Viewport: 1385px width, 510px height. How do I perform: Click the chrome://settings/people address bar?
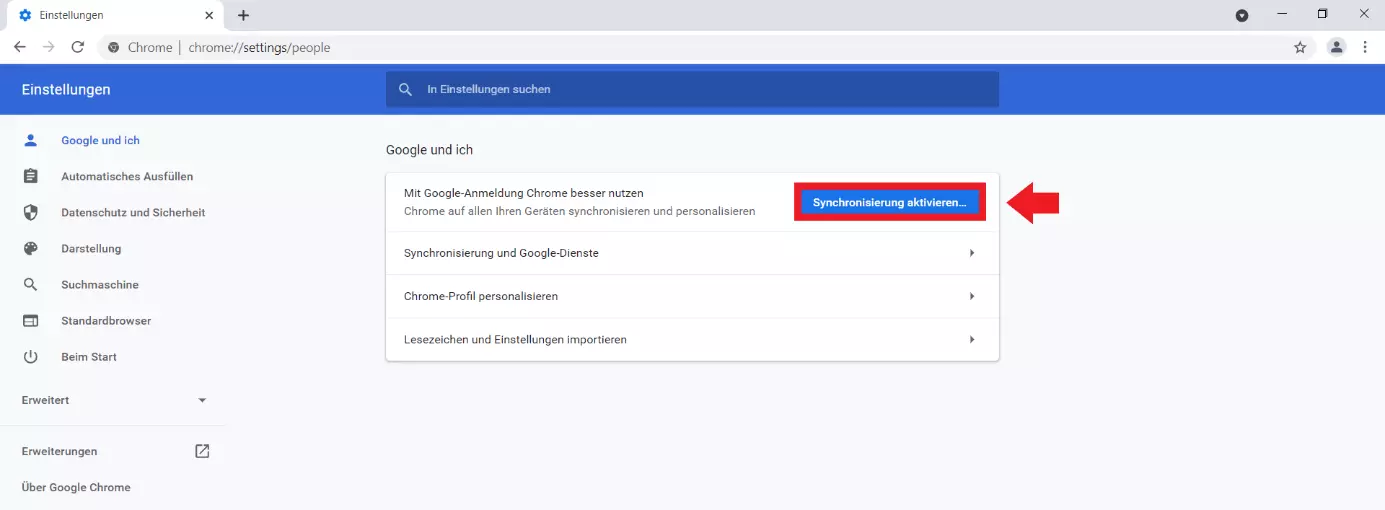coord(700,47)
